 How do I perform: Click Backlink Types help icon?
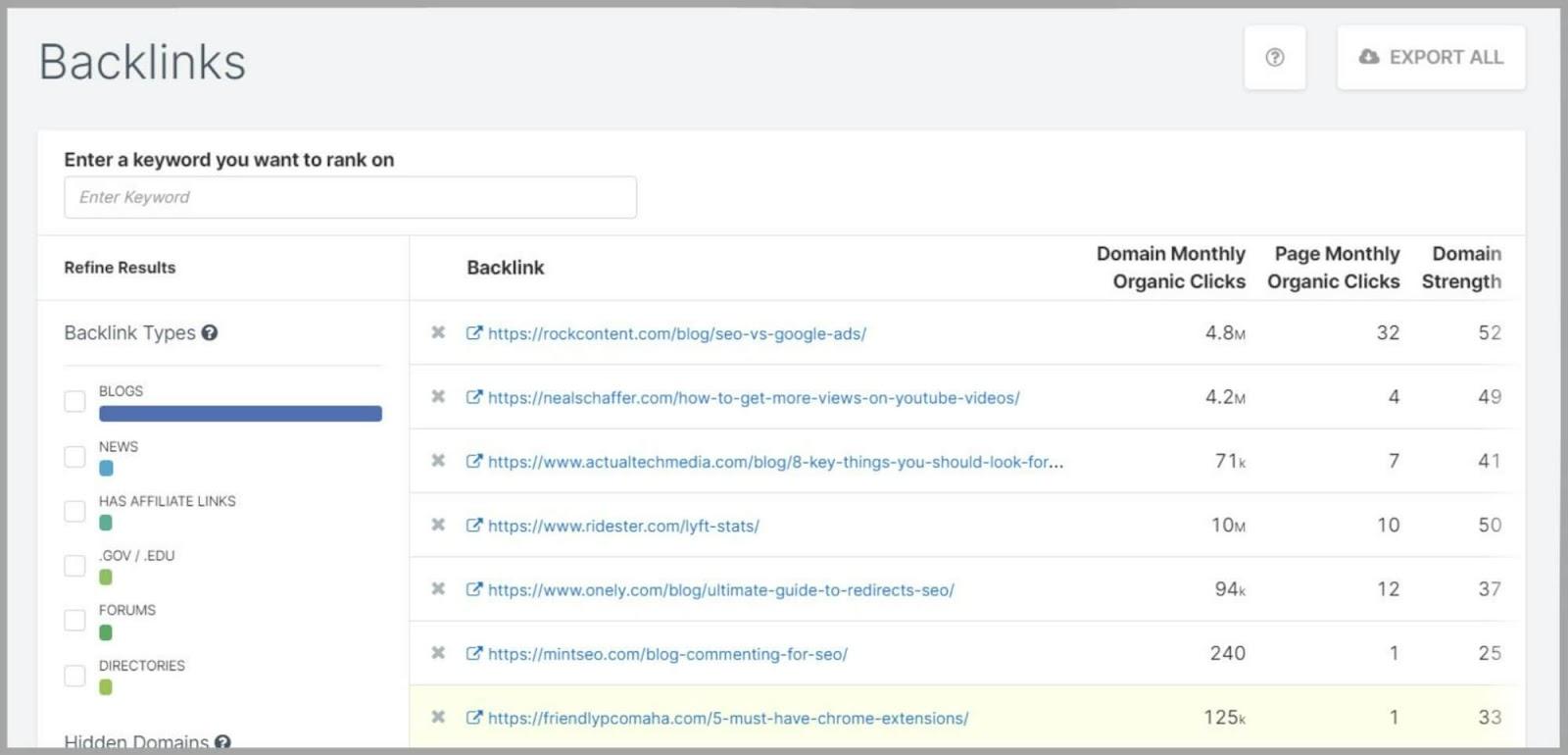210,333
